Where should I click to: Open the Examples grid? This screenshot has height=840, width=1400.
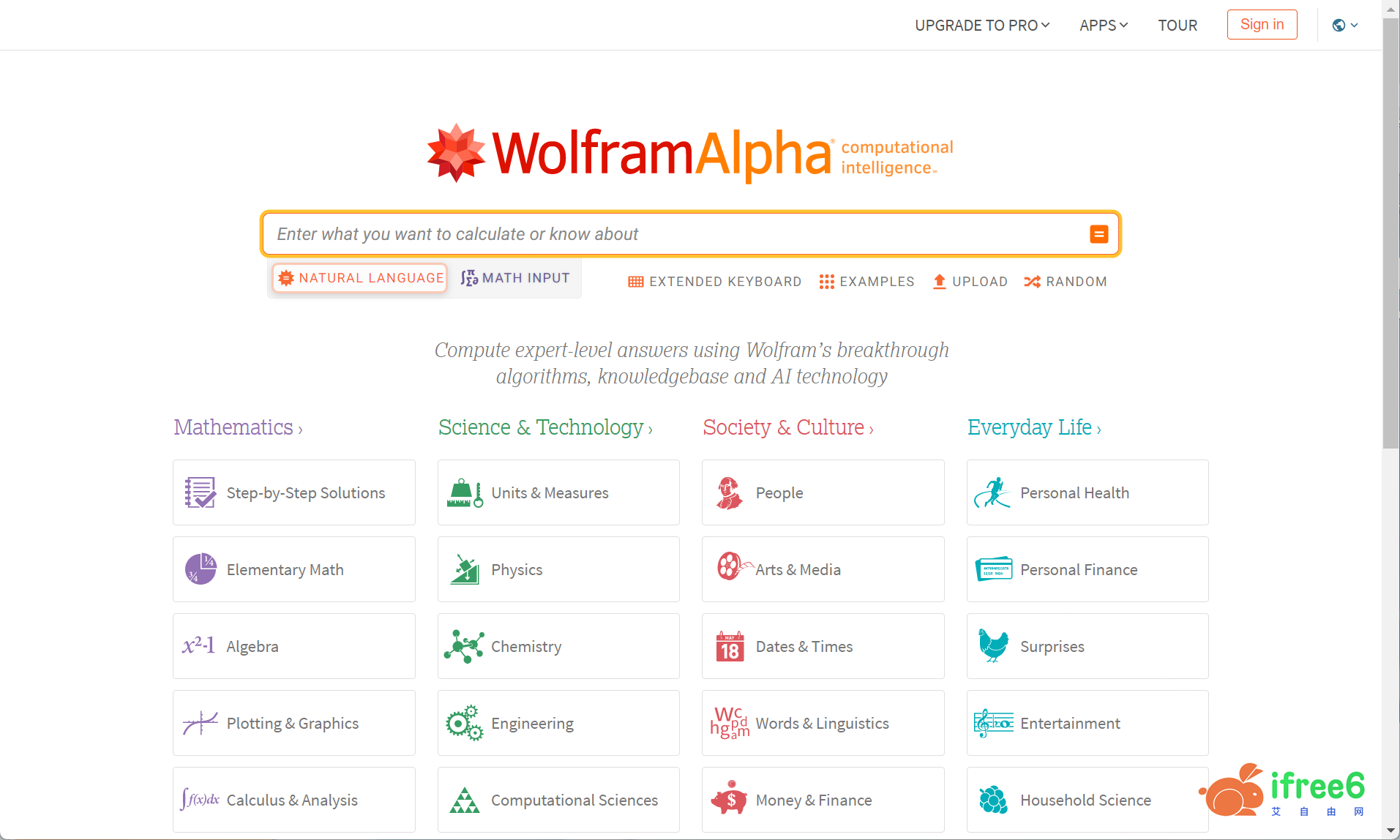866,282
